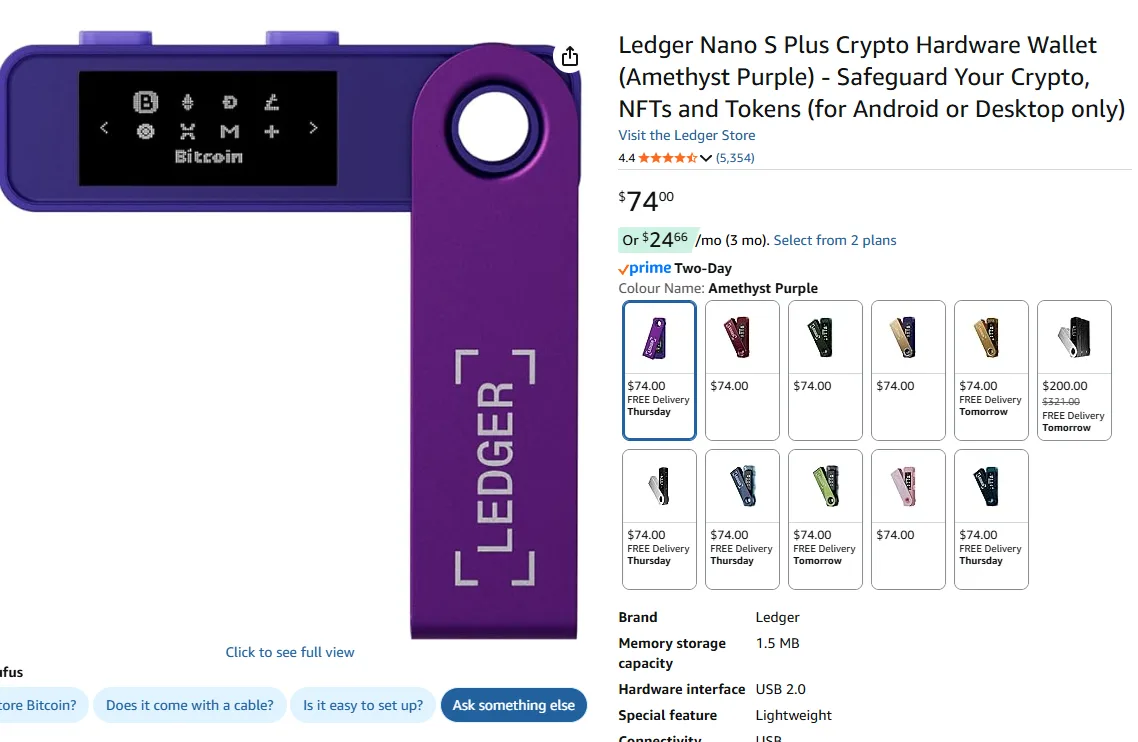Click to see full view of the wallet
This screenshot has height=742, width=1138.
click(289, 651)
